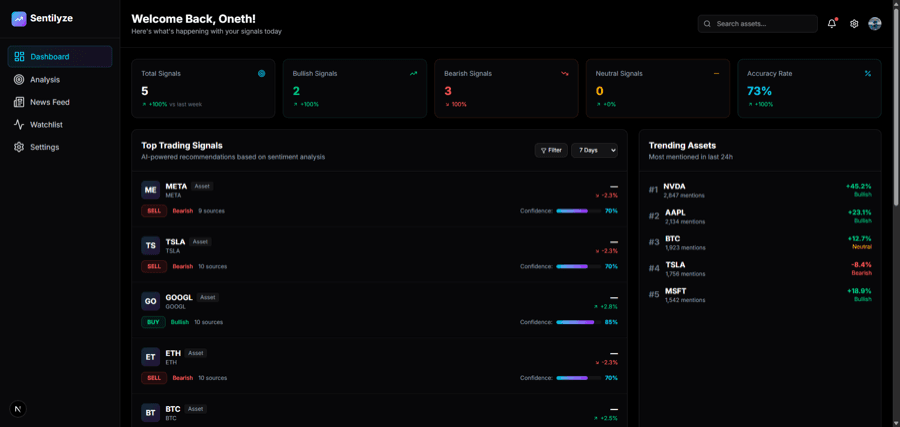The width and height of the screenshot is (900, 427).
Task: Select TSLA in Trending Assets
Action: point(760,269)
